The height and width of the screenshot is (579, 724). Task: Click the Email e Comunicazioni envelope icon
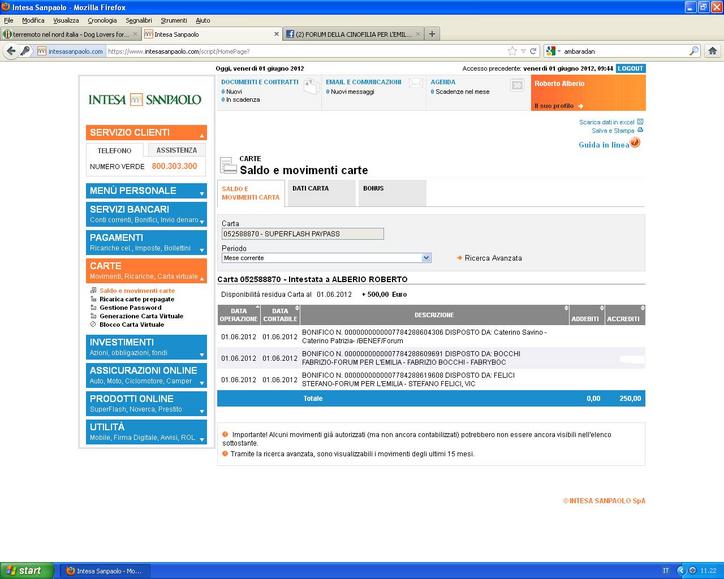[415, 87]
